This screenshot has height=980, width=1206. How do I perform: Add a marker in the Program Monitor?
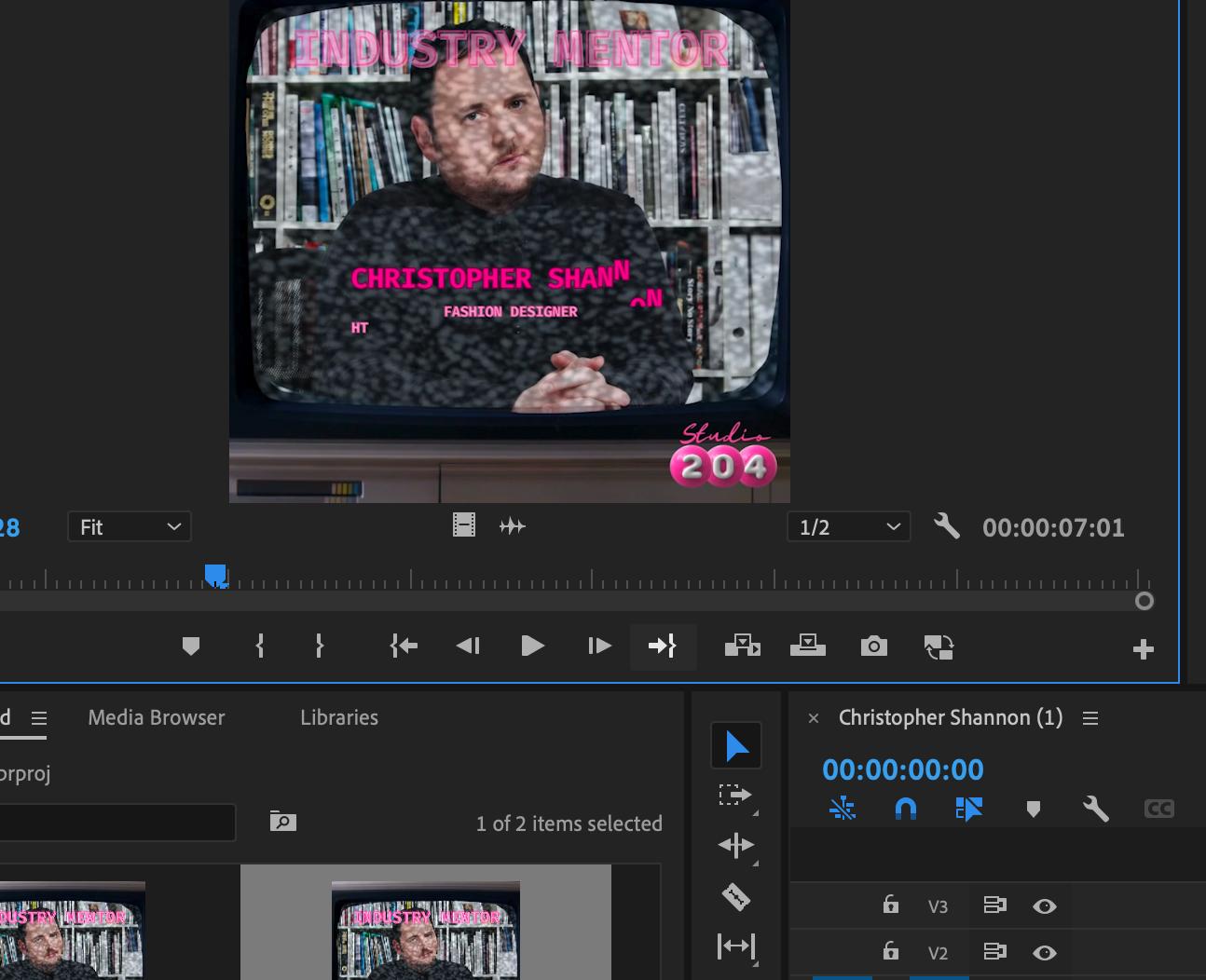[x=191, y=646]
